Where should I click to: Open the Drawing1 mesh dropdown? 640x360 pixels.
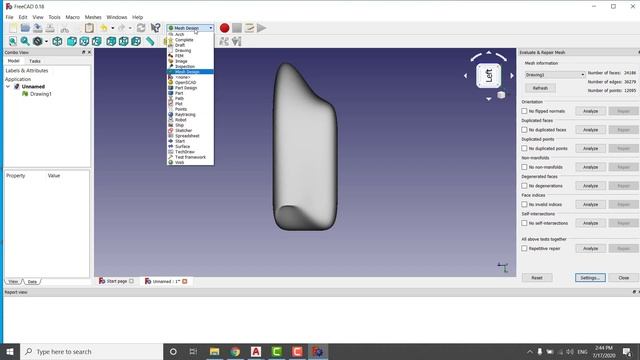pos(554,75)
